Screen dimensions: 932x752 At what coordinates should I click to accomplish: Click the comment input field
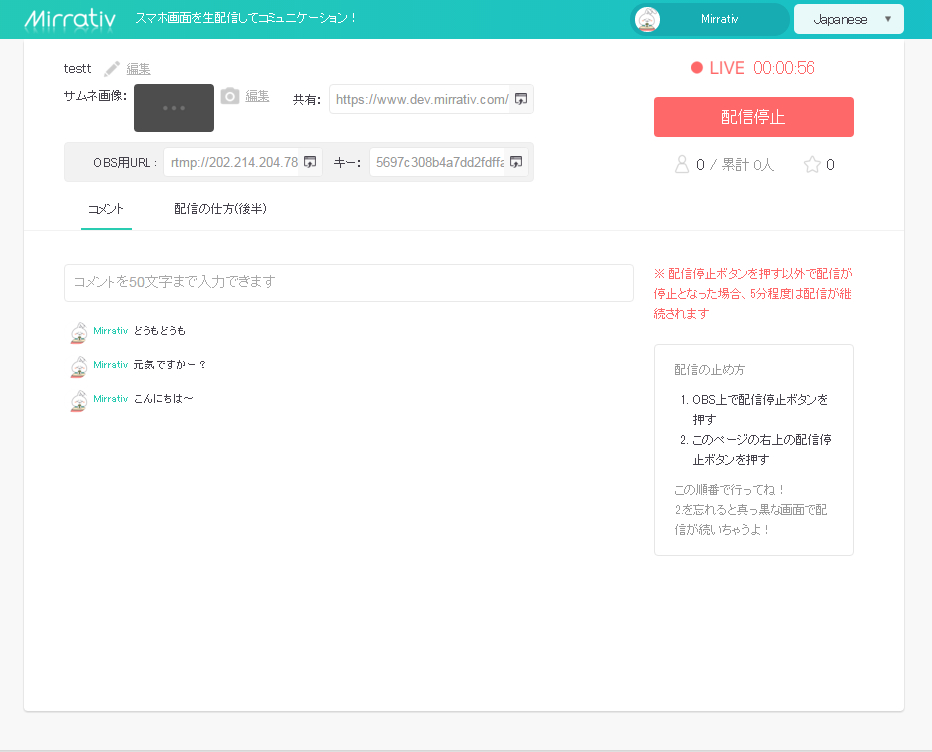coord(348,282)
